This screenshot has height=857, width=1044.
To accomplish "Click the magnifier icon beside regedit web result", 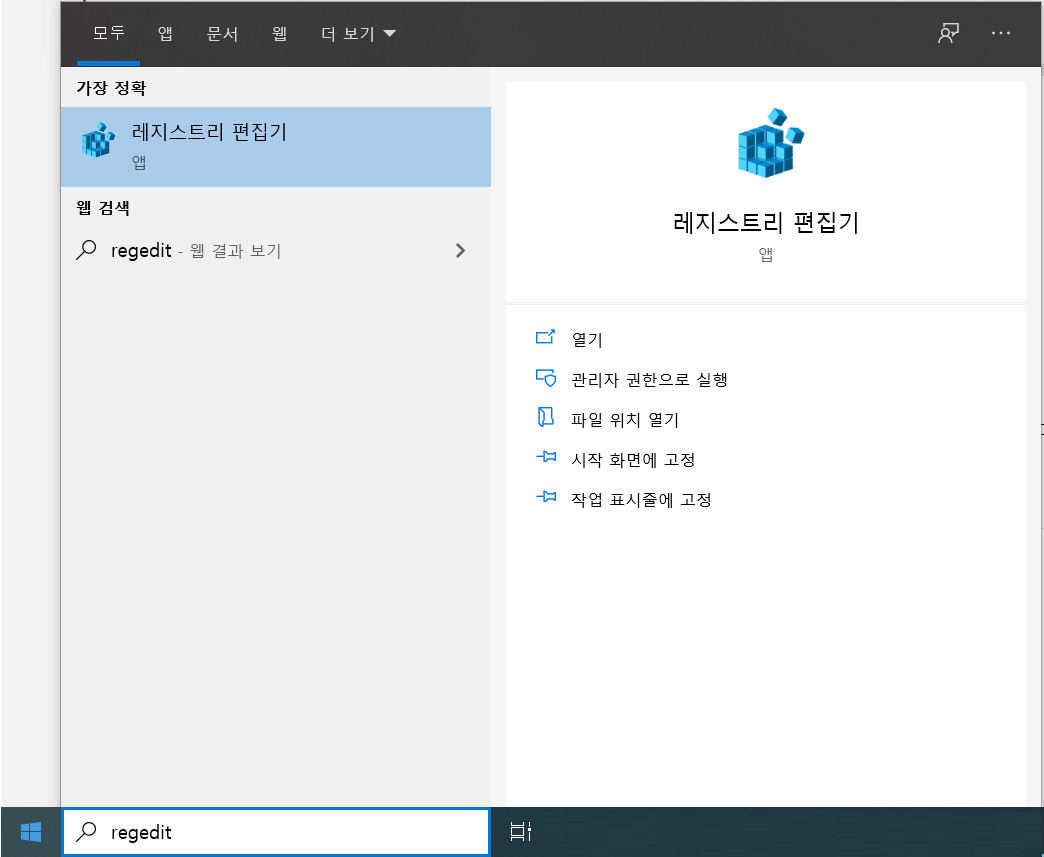I will (87, 250).
